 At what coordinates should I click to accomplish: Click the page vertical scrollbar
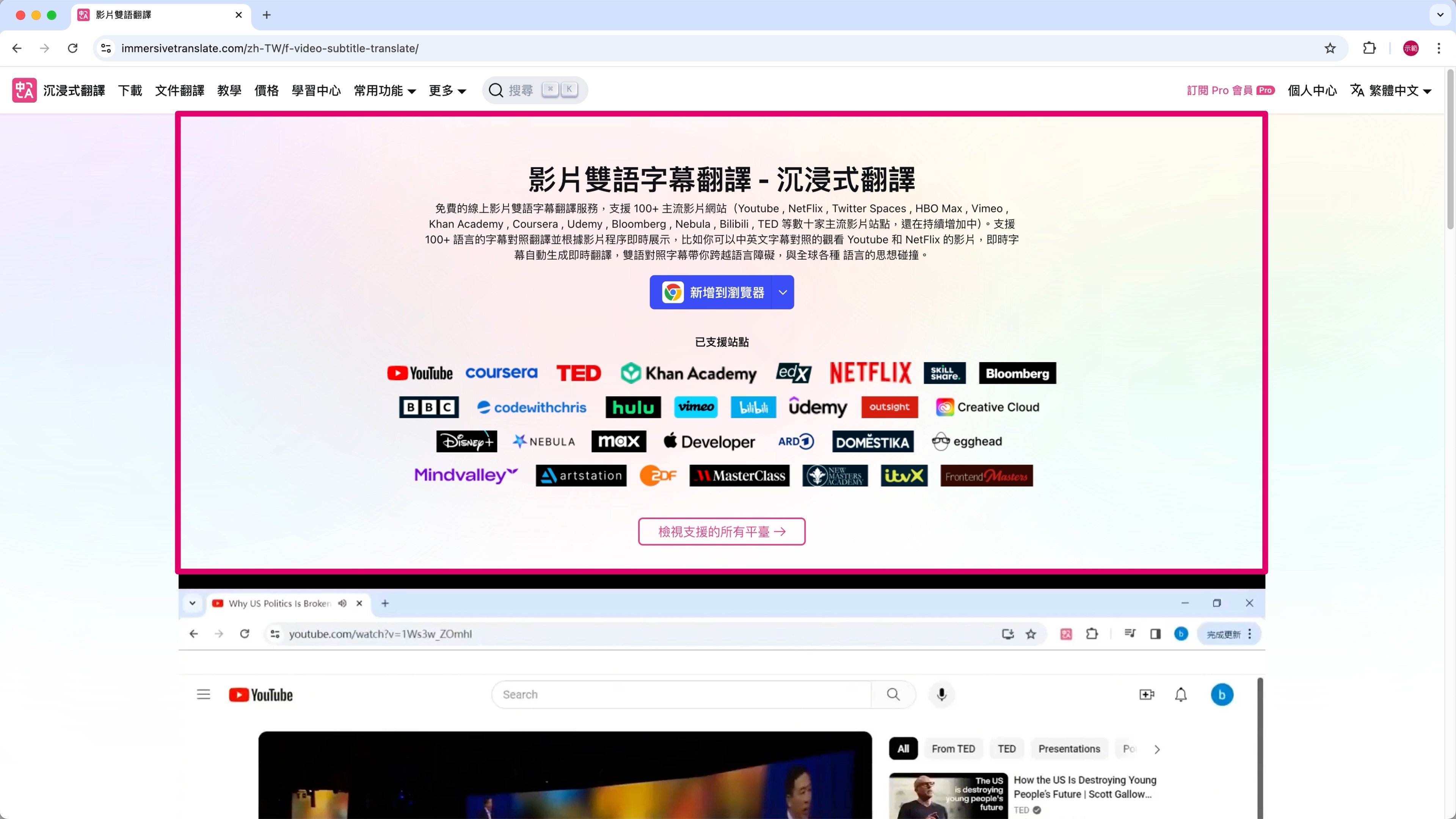click(x=1450, y=149)
